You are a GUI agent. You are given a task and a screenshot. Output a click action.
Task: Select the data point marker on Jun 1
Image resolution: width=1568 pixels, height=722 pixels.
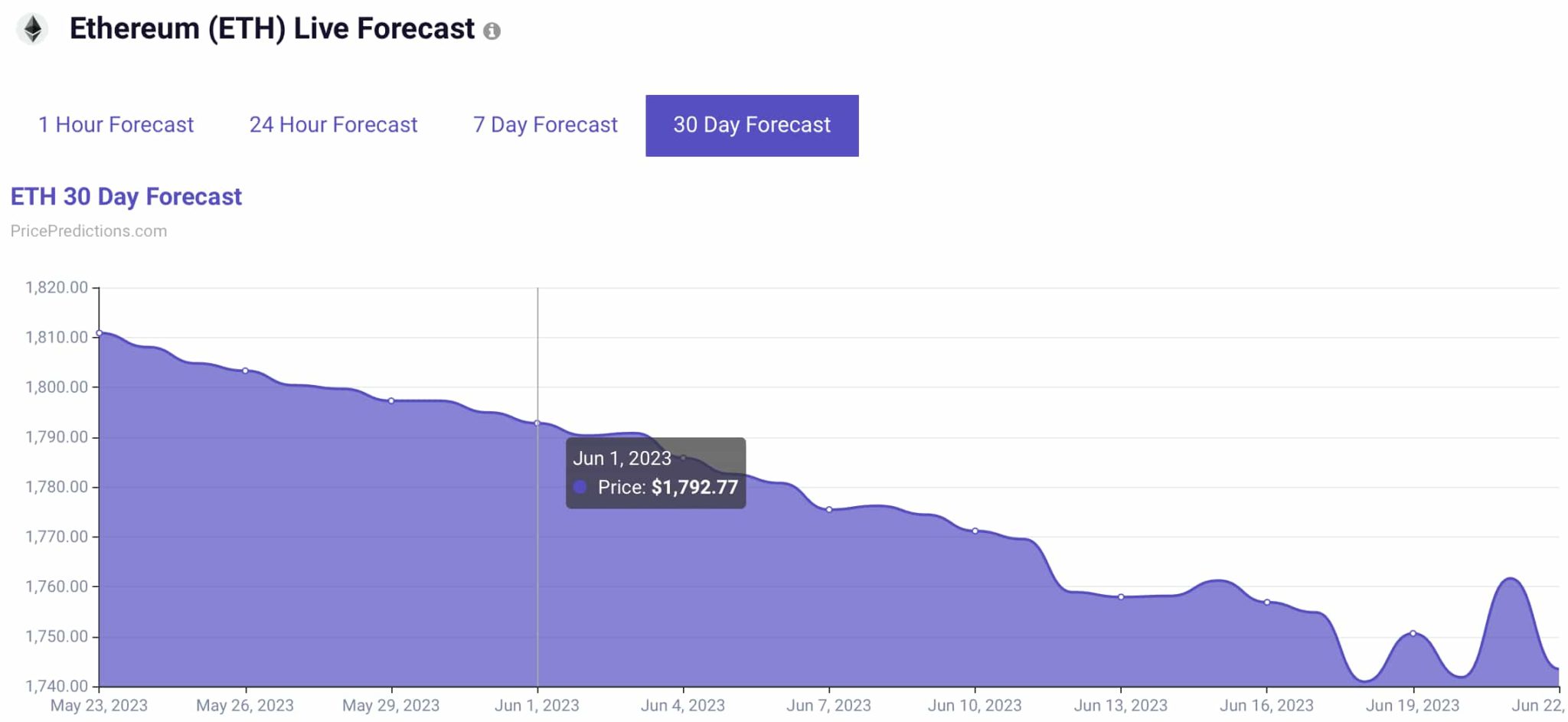click(537, 422)
